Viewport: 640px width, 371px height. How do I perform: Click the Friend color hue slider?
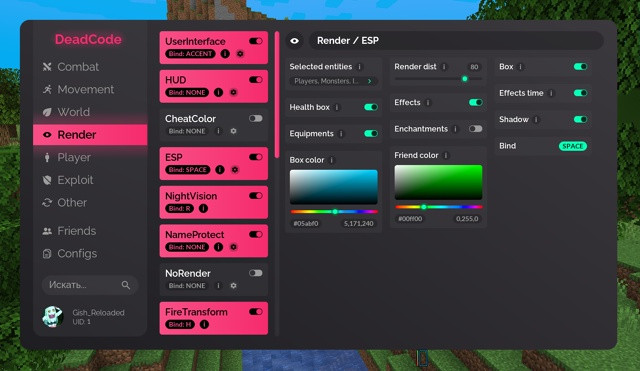[438, 207]
